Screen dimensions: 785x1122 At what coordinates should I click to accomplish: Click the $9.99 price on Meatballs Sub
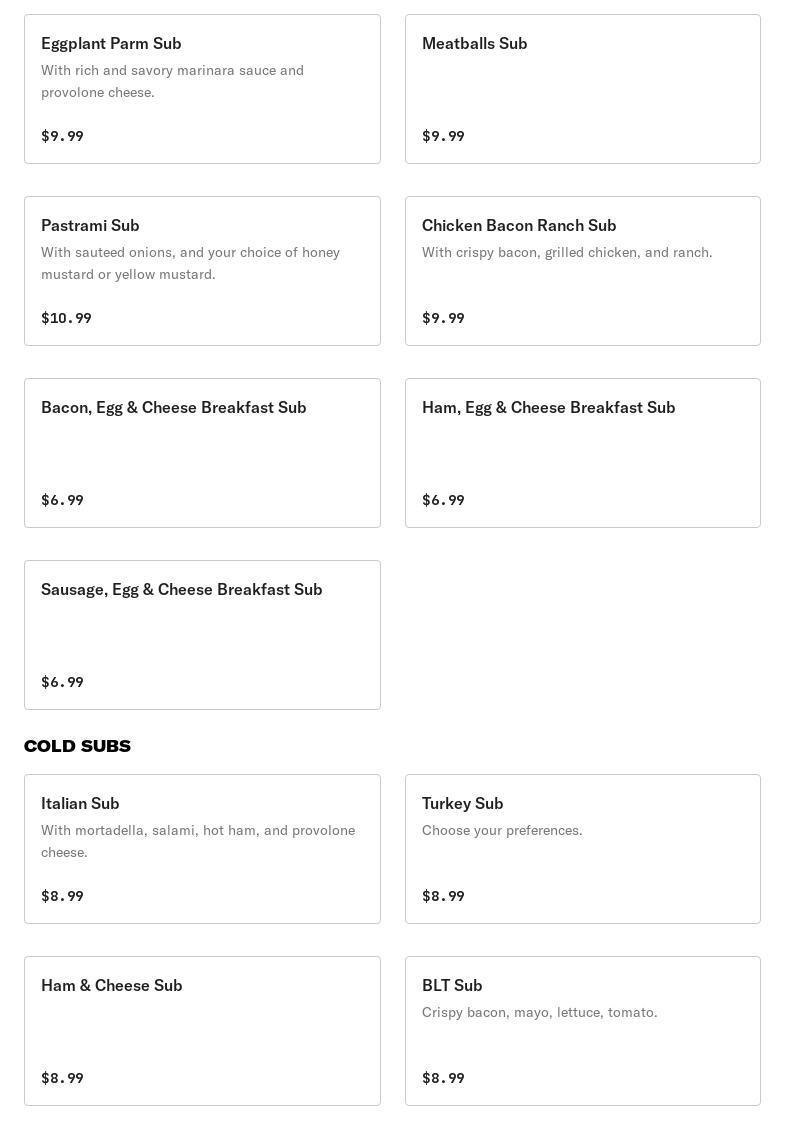[x=443, y=136]
